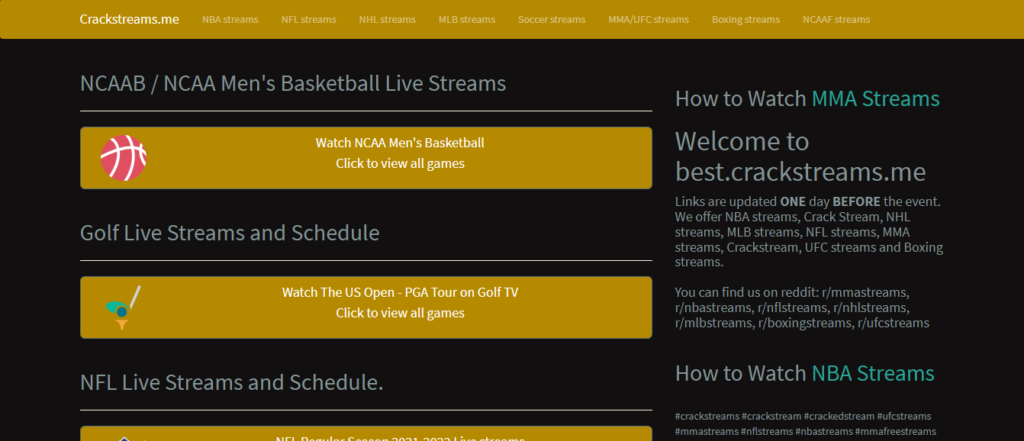Go to NCAAF streams nav link
Image resolution: width=1024 pixels, height=441 pixels.
click(836, 20)
